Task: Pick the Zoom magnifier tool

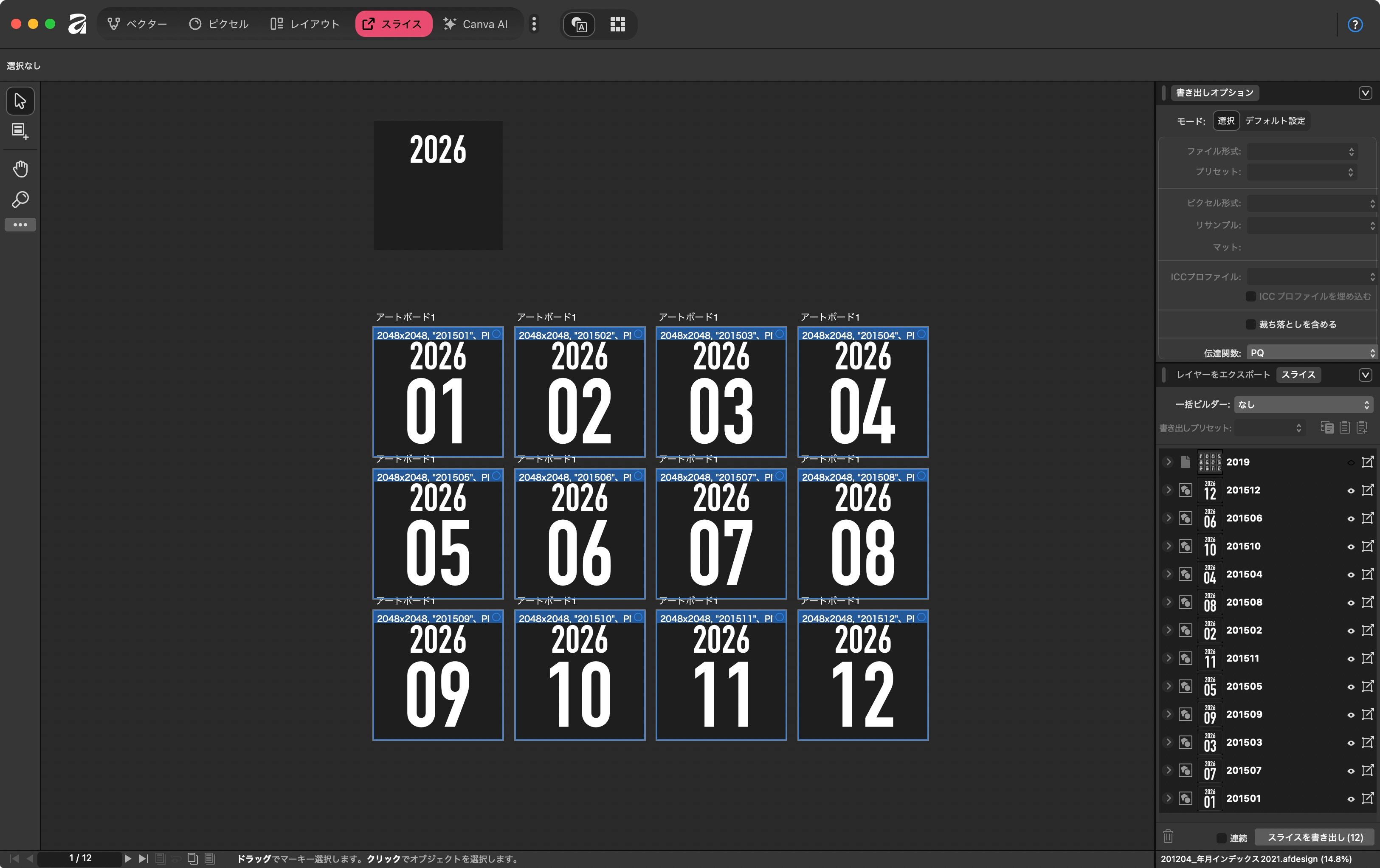Action: (x=20, y=200)
